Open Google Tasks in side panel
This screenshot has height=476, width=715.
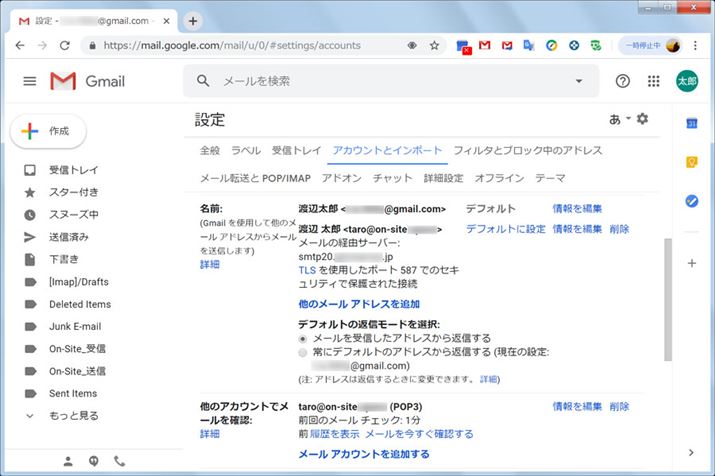(691, 201)
